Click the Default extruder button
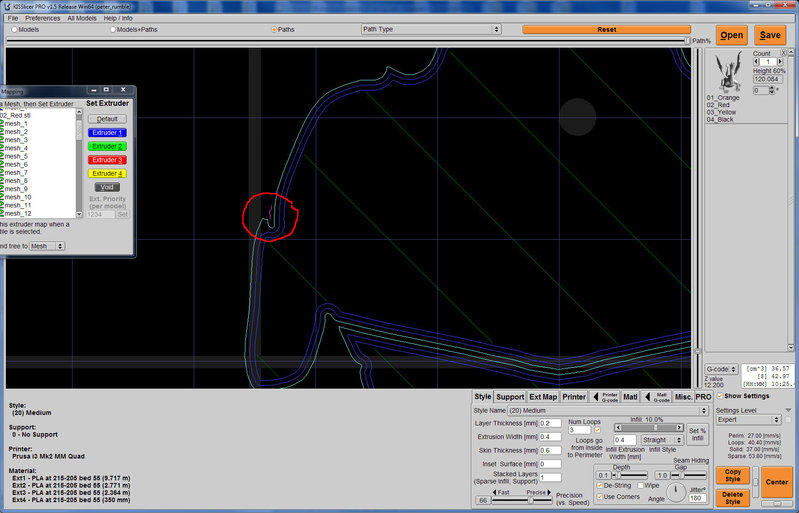This screenshot has height=513, width=799. tap(107, 119)
